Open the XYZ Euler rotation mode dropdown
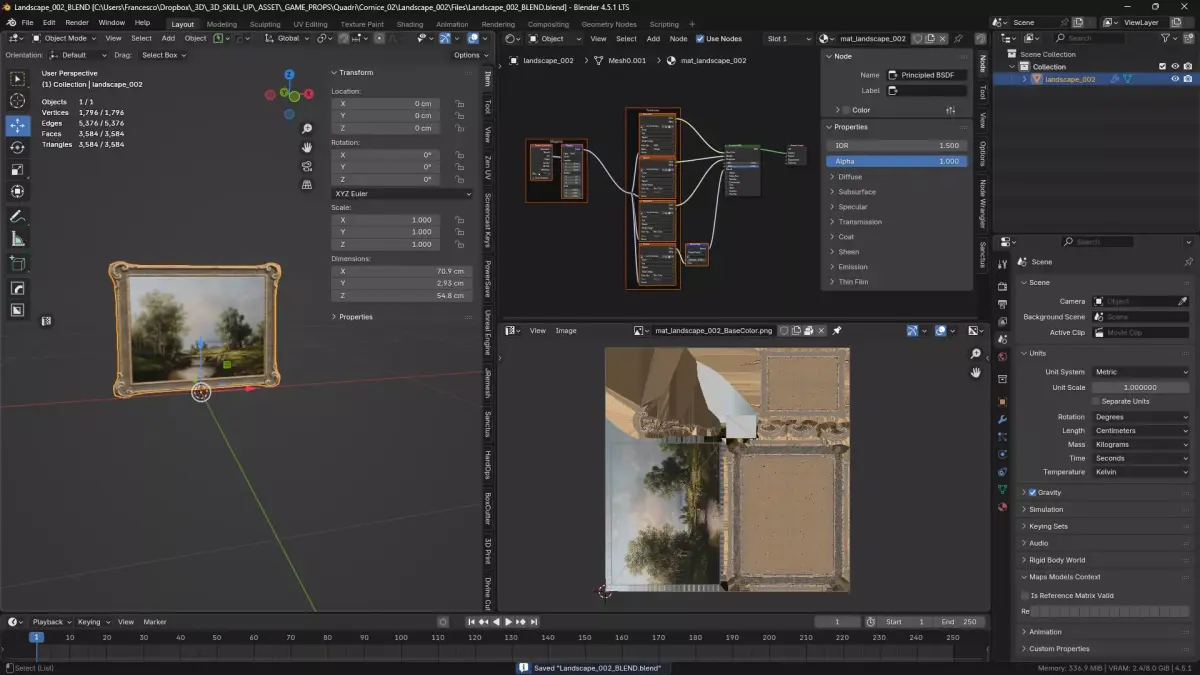Image resolution: width=1200 pixels, height=675 pixels. (401, 193)
